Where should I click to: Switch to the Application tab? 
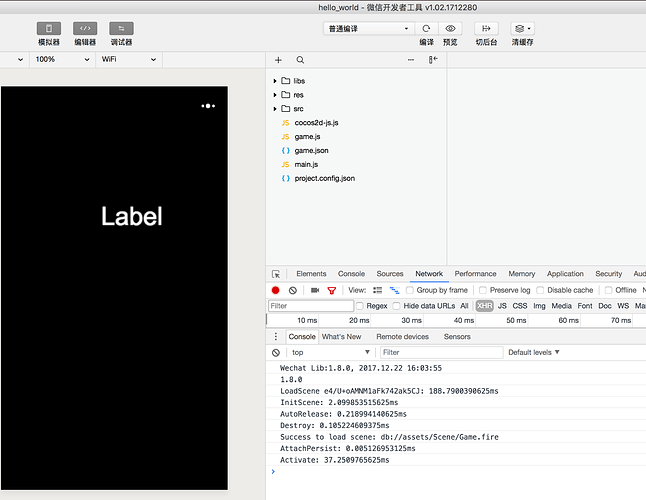click(x=565, y=274)
